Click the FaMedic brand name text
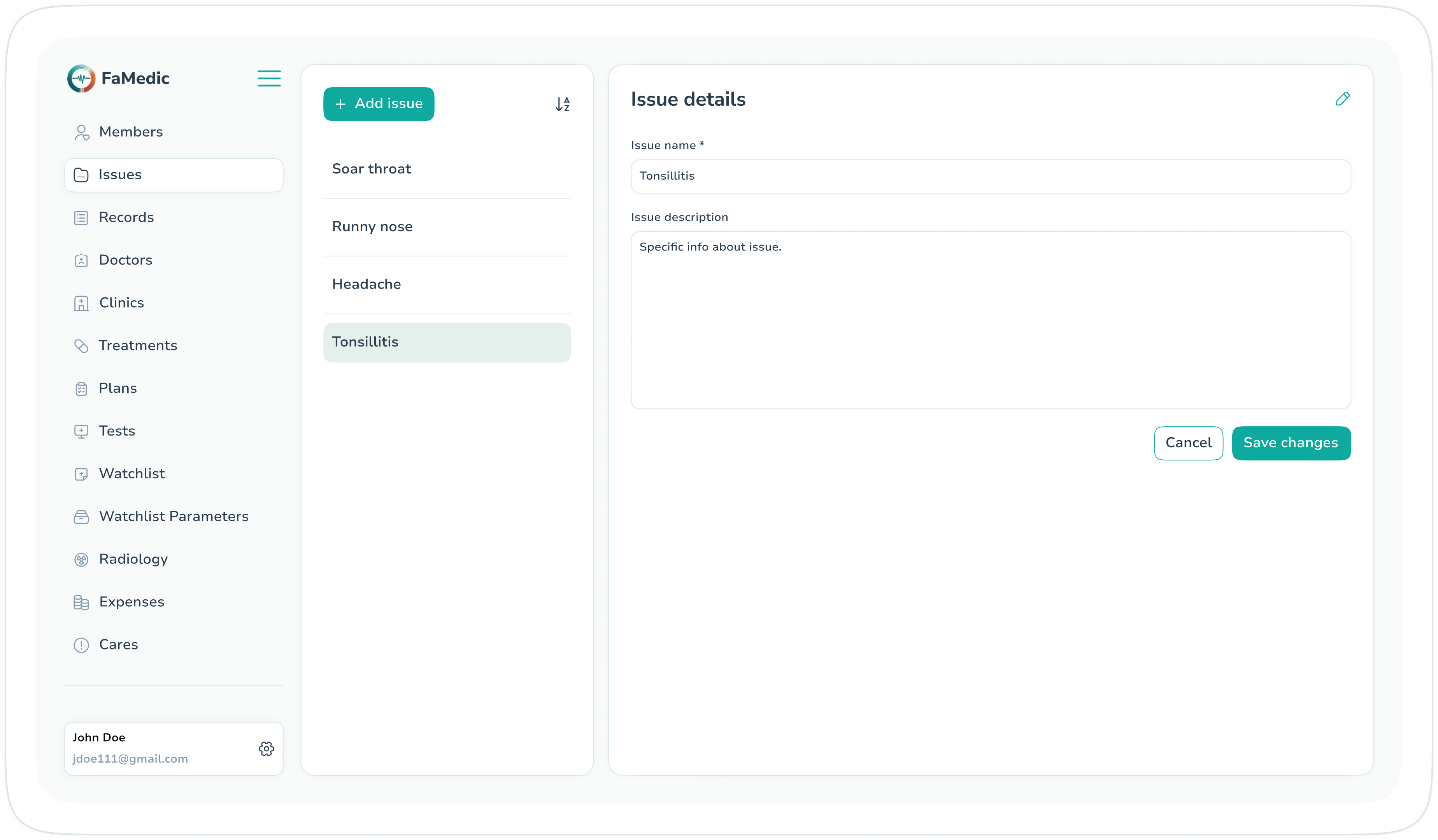The width and height of the screenshot is (1438, 840). pyautogui.click(x=135, y=79)
